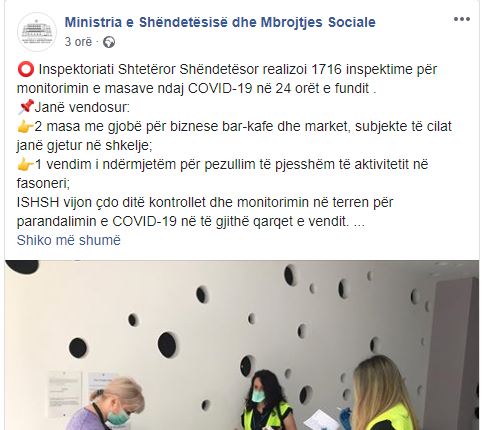Click pointing-hand emoji next to "2 masa"

click(25, 127)
